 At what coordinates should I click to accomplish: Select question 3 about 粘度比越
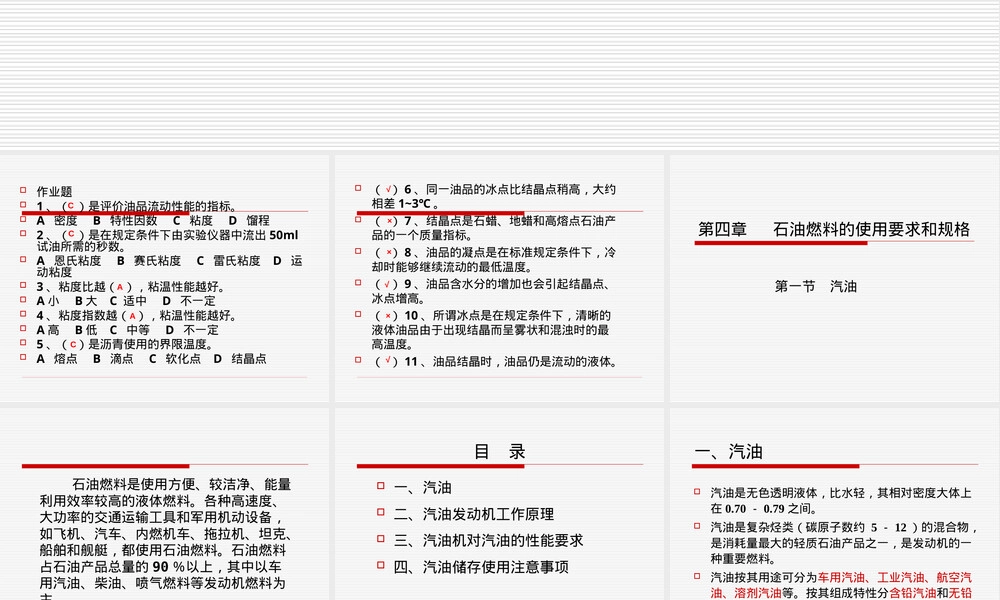pos(130,287)
